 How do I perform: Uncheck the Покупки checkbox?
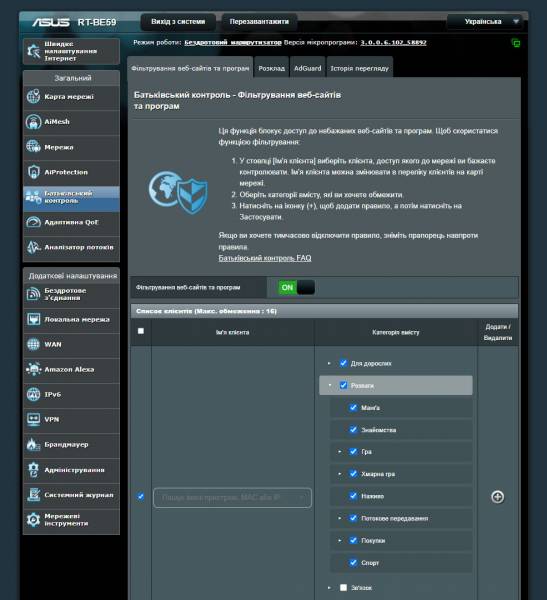coord(353,540)
